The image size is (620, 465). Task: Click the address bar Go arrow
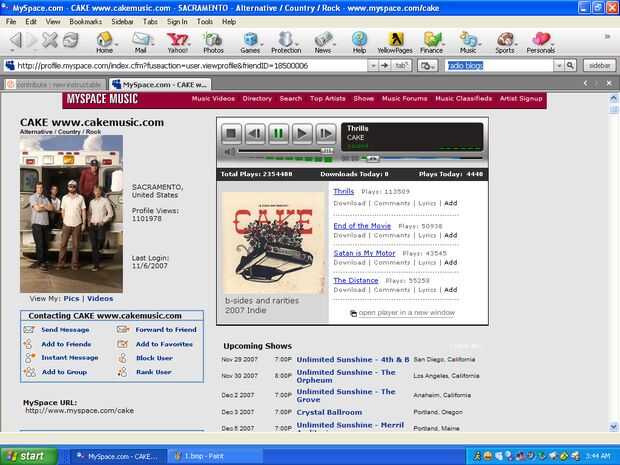[384, 66]
